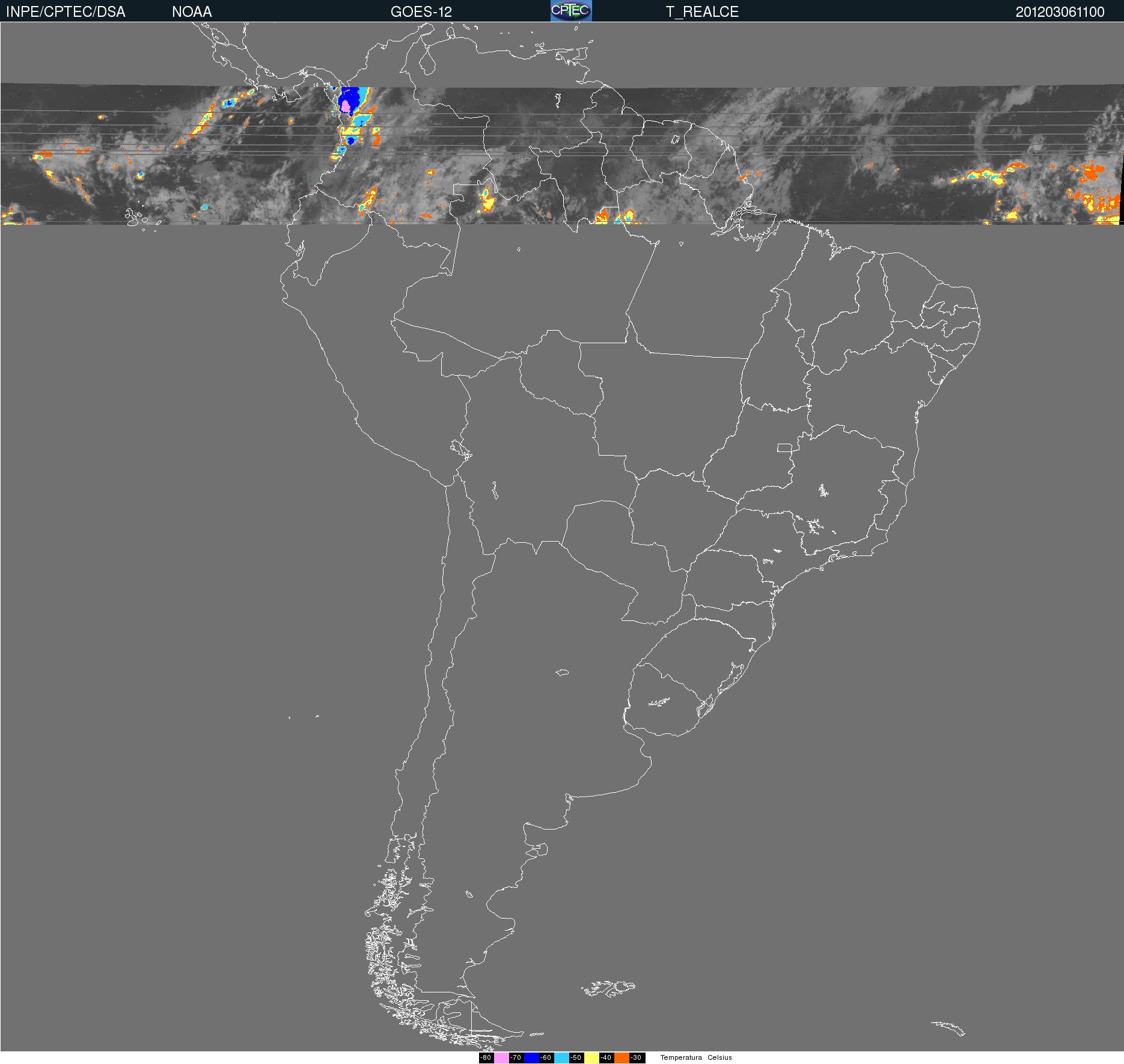Click the CPTEC logo in the header
Viewport: 1124px width, 1064px height.
point(571,11)
